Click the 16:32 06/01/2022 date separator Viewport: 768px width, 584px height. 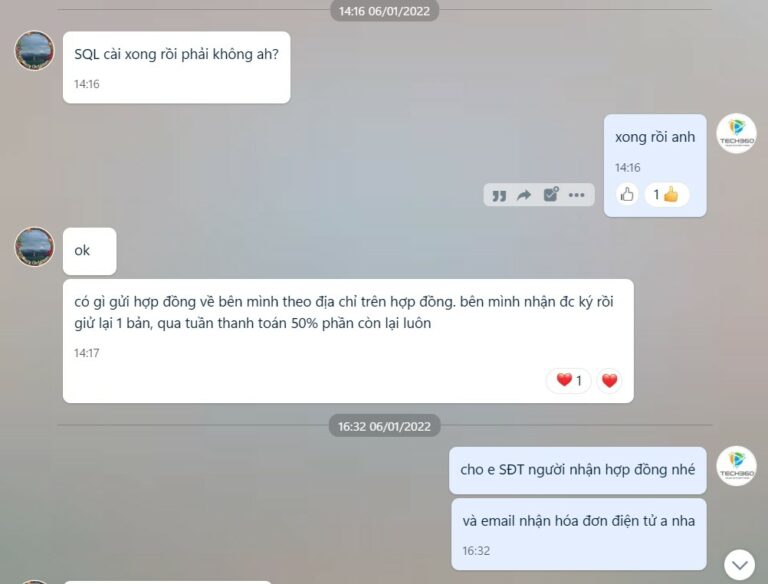click(384, 426)
